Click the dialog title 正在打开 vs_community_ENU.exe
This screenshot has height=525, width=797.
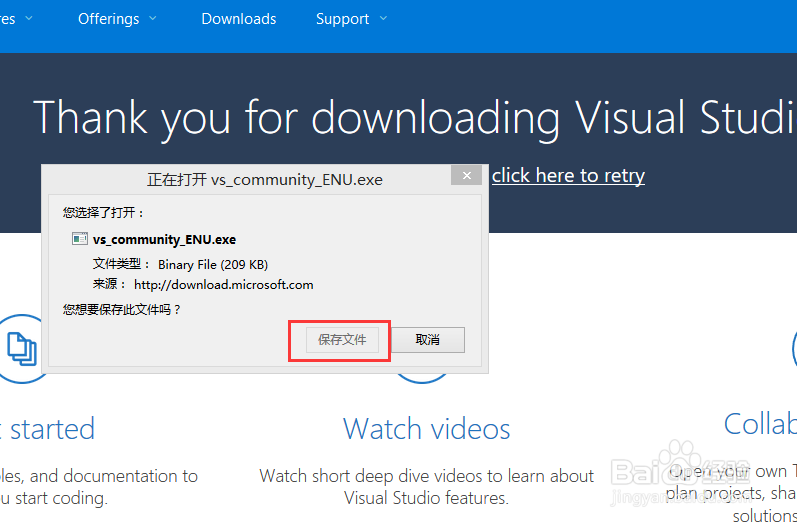[x=265, y=180]
